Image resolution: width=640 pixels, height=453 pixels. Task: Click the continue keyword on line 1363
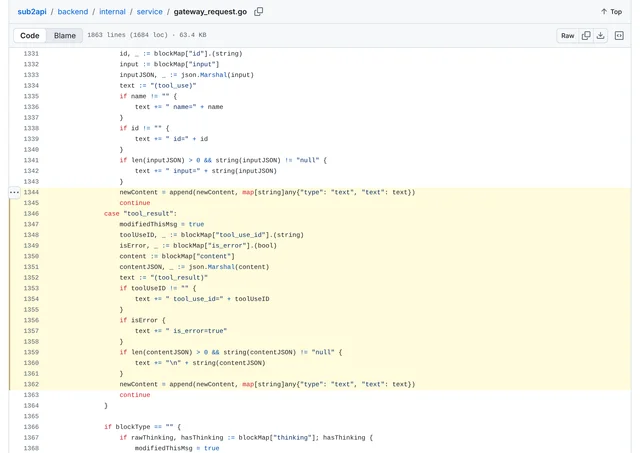[x=135, y=395]
